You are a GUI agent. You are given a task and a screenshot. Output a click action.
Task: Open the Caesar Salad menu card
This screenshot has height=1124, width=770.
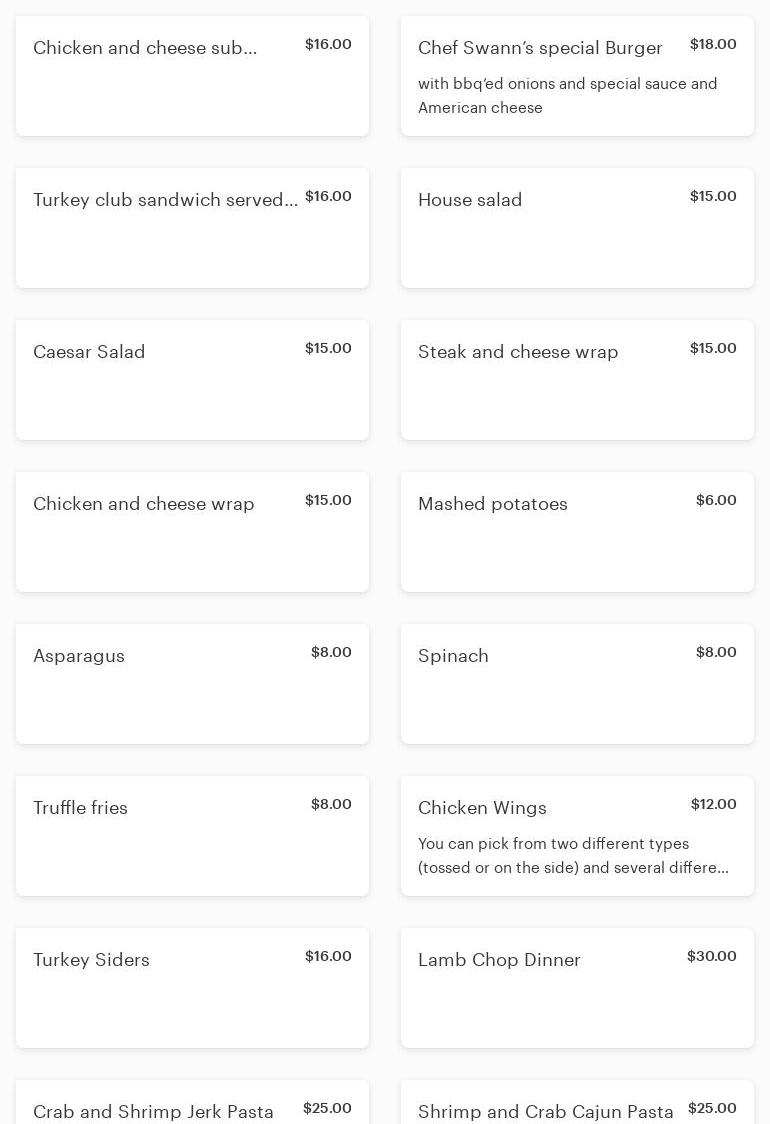point(192,380)
